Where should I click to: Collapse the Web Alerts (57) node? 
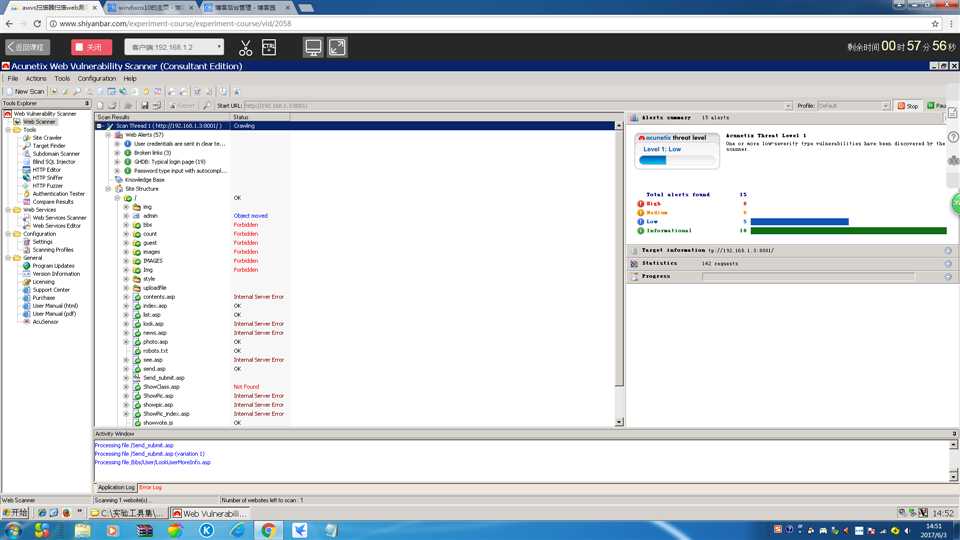(x=108, y=135)
